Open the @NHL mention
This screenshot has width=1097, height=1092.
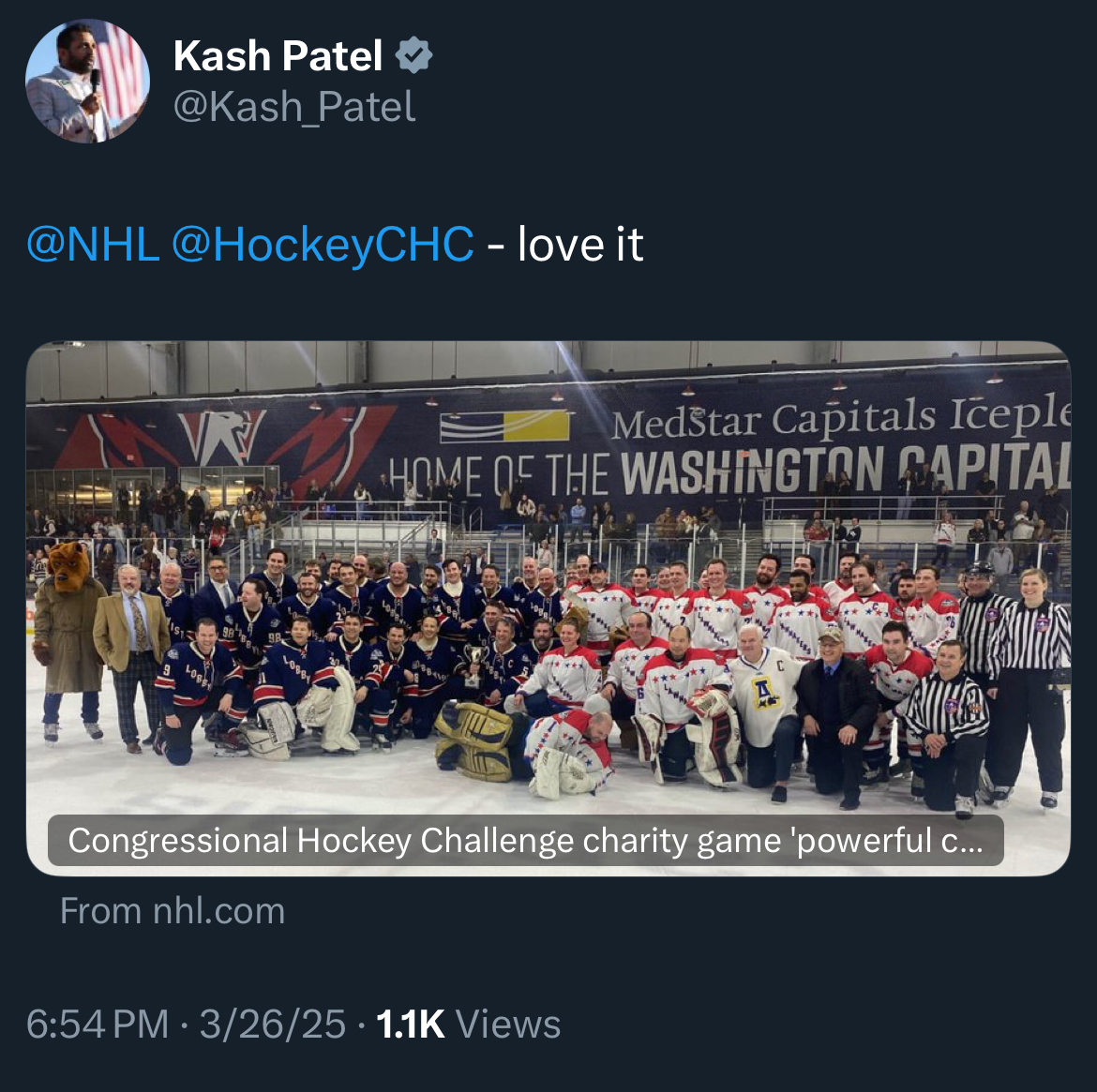click(93, 244)
